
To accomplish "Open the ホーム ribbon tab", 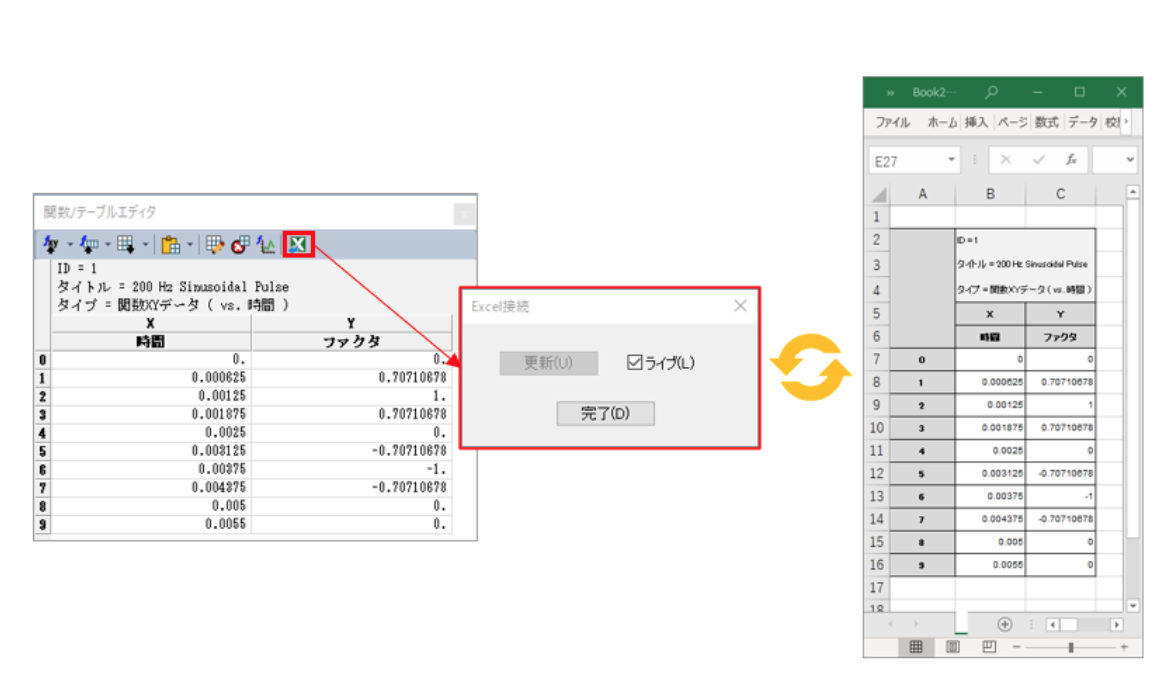I will point(942,122).
